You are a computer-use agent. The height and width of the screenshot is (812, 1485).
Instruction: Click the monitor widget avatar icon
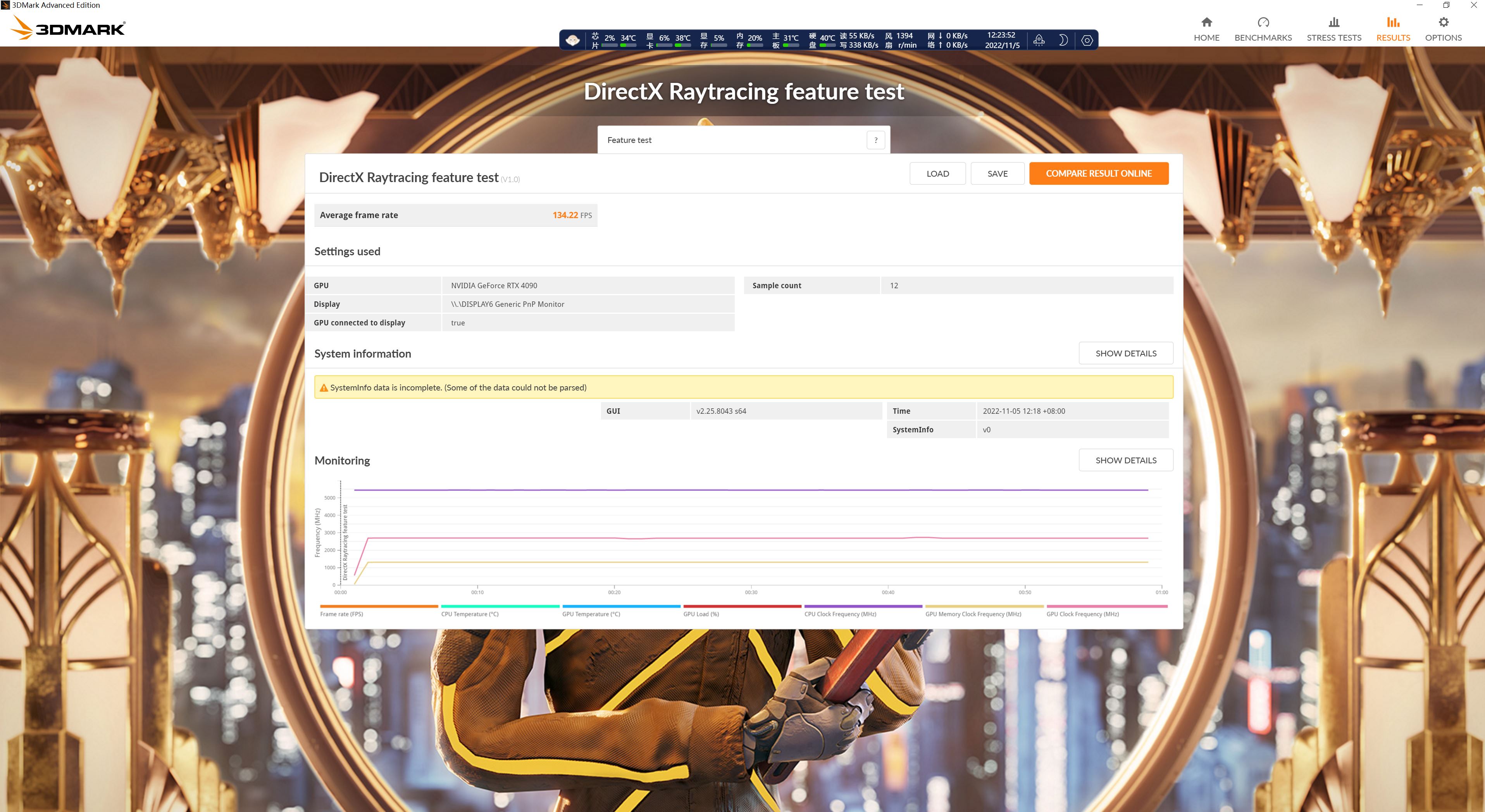tap(572, 40)
